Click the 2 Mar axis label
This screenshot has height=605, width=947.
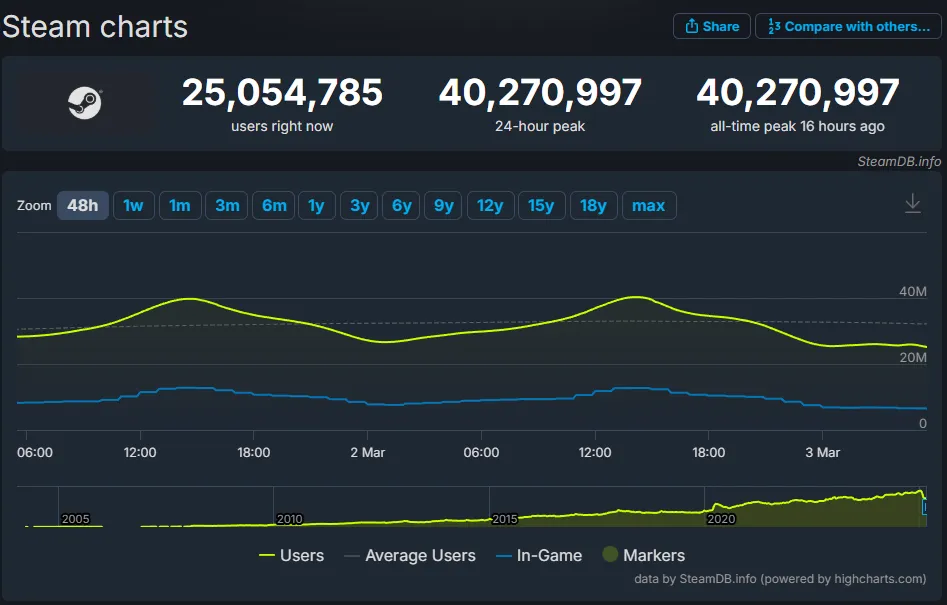coord(368,452)
